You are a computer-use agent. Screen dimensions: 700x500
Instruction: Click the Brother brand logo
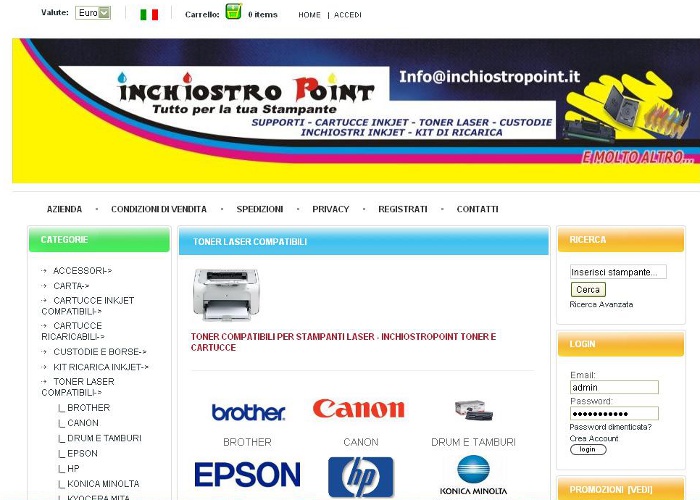[248, 412]
